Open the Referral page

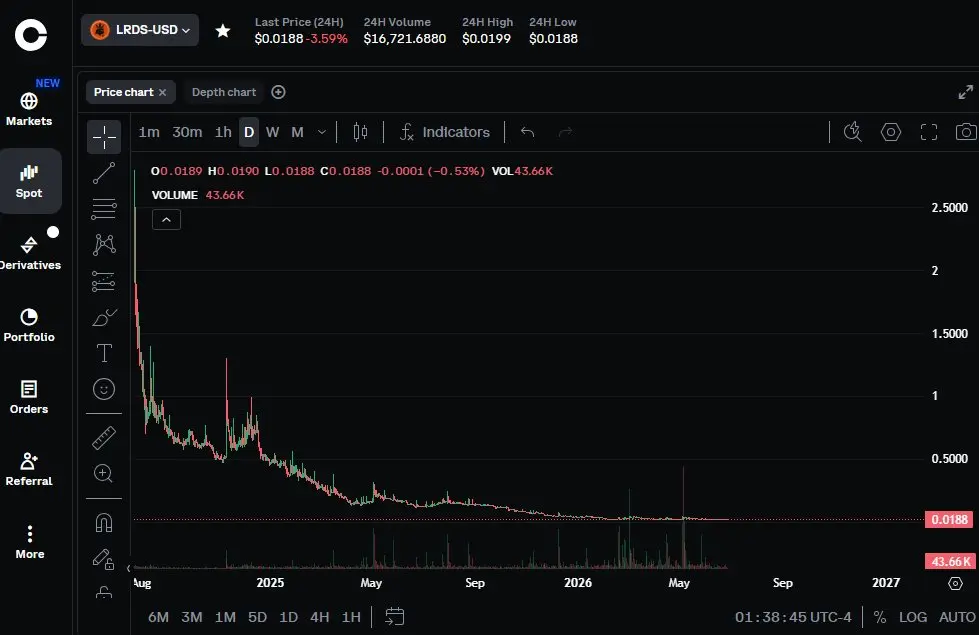coord(29,470)
